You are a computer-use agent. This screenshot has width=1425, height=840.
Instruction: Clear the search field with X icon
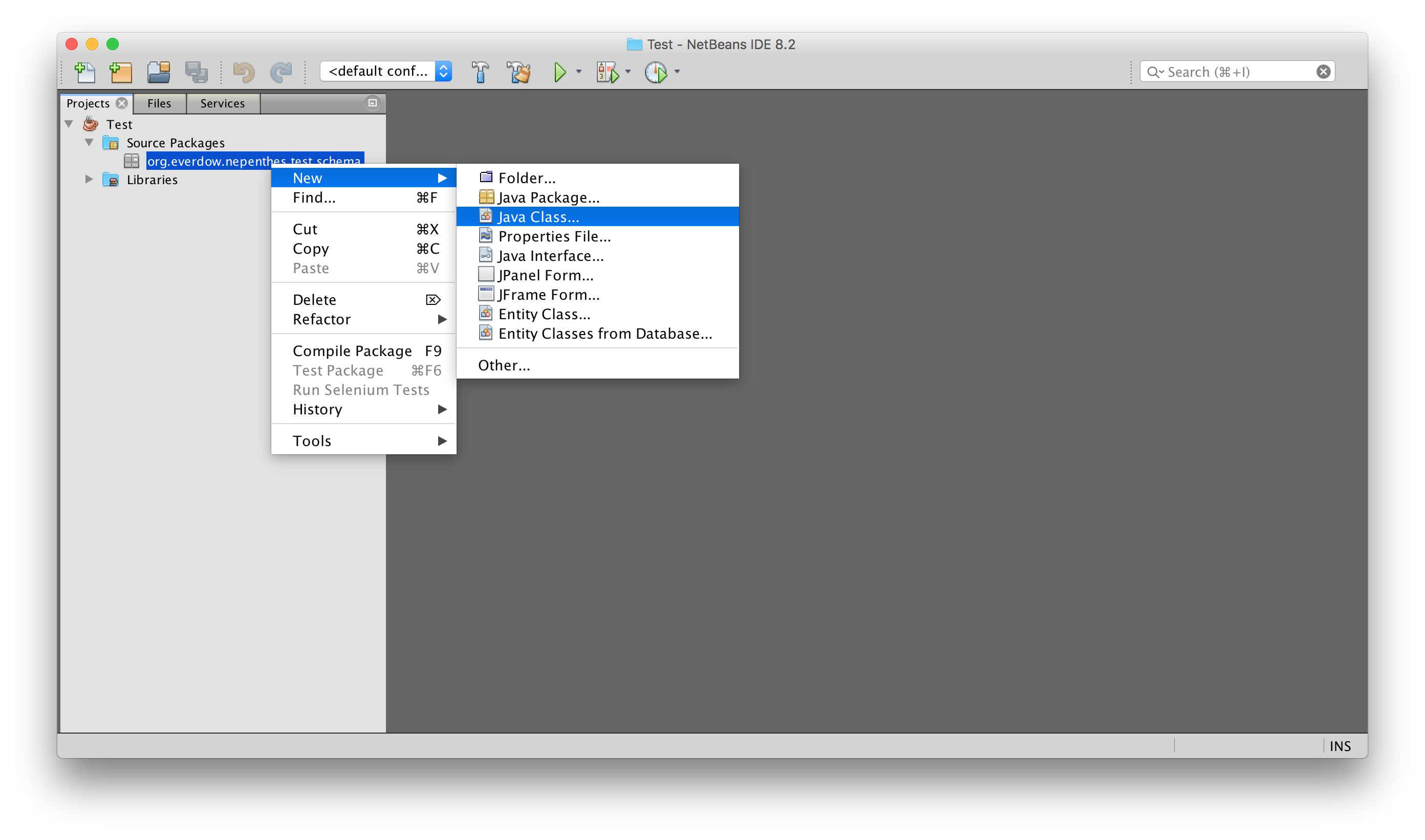pos(1323,72)
